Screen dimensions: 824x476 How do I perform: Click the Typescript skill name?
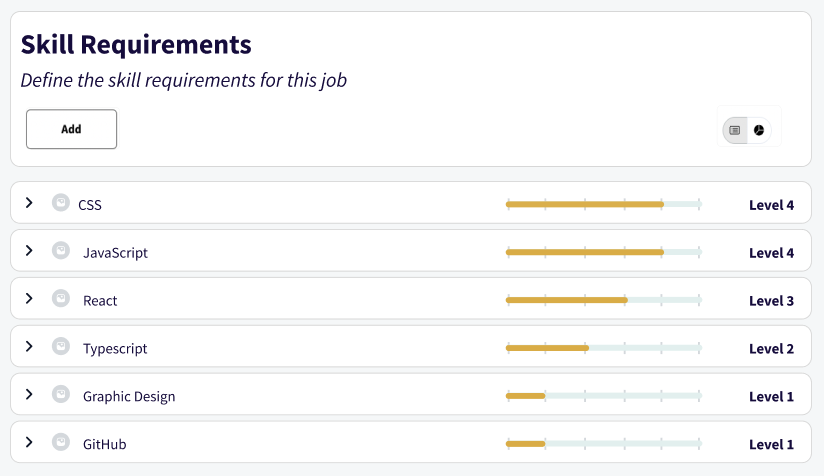tap(115, 349)
